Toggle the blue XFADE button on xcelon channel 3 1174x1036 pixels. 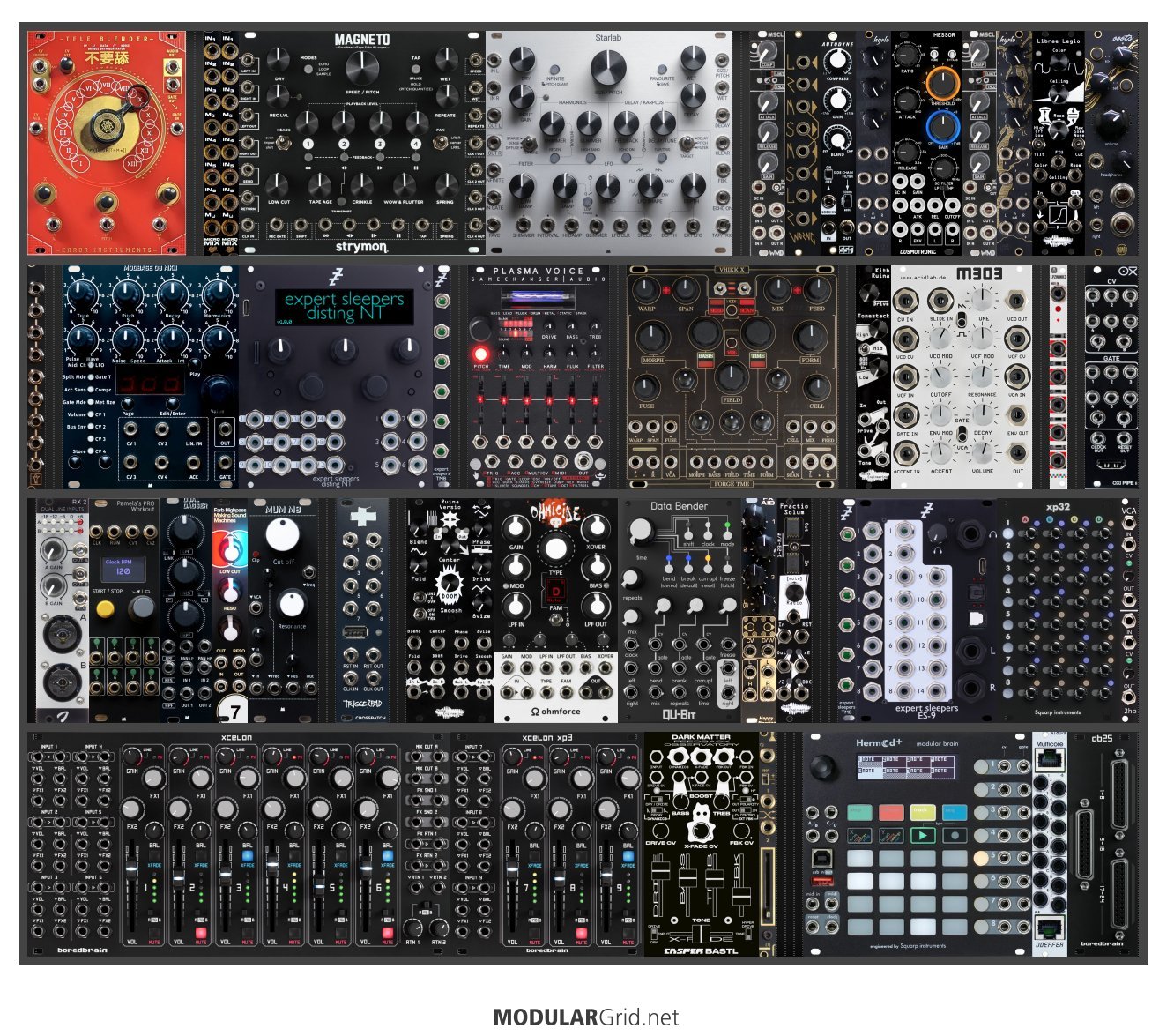248,855
